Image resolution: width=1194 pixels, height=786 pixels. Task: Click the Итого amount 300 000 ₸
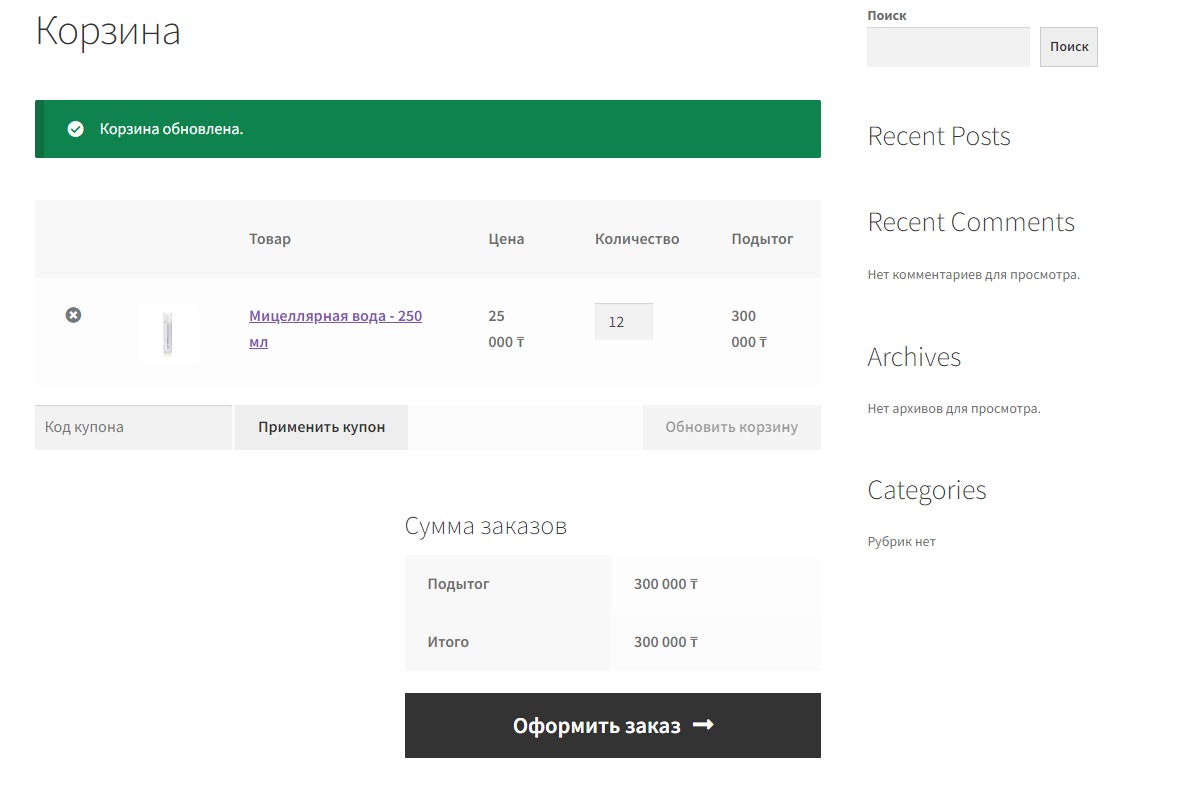click(666, 642)
